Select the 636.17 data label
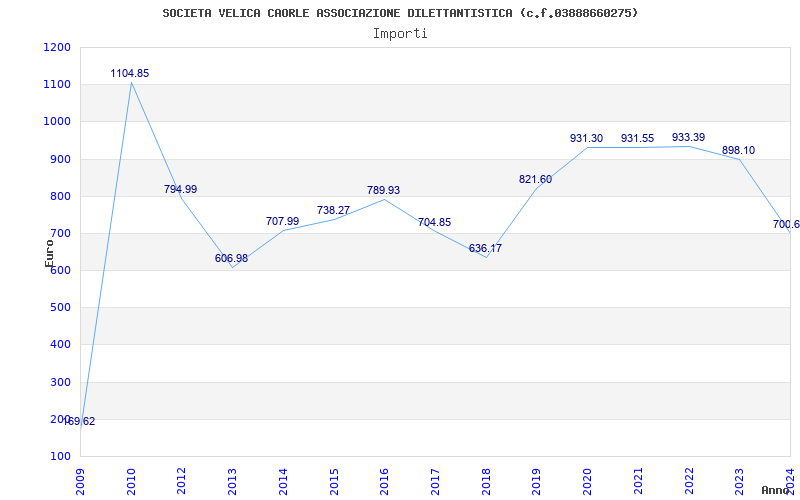This screenshot has width=800, height=500. [485, 248]
